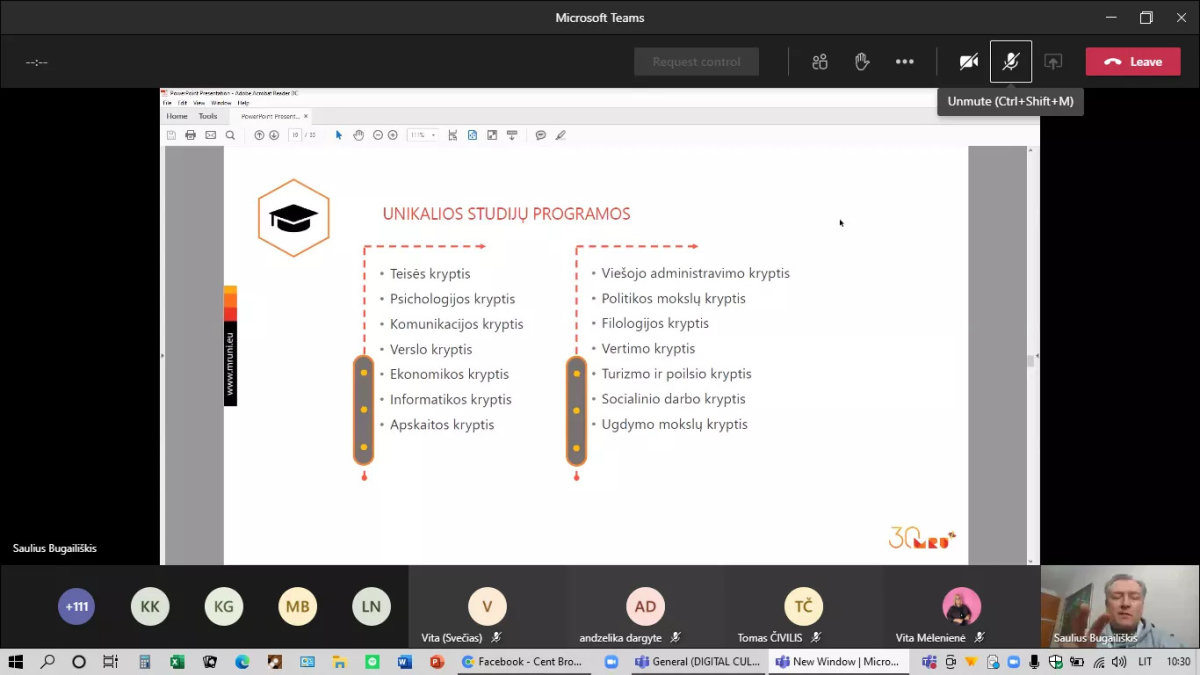
Task: Leave the Teams meeting
Action: [x=1133, y=62]
